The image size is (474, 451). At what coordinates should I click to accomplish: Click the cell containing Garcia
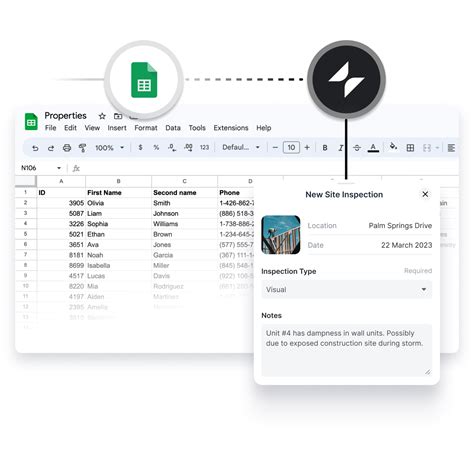coord(184,255)
